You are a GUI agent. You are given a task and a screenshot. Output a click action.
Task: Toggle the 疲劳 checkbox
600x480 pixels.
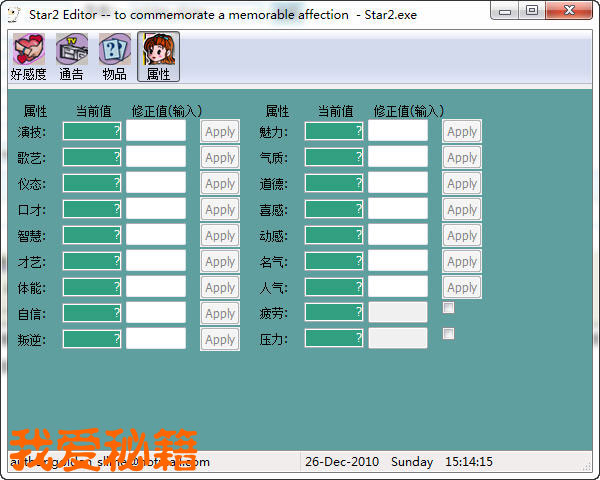point(449,308)
